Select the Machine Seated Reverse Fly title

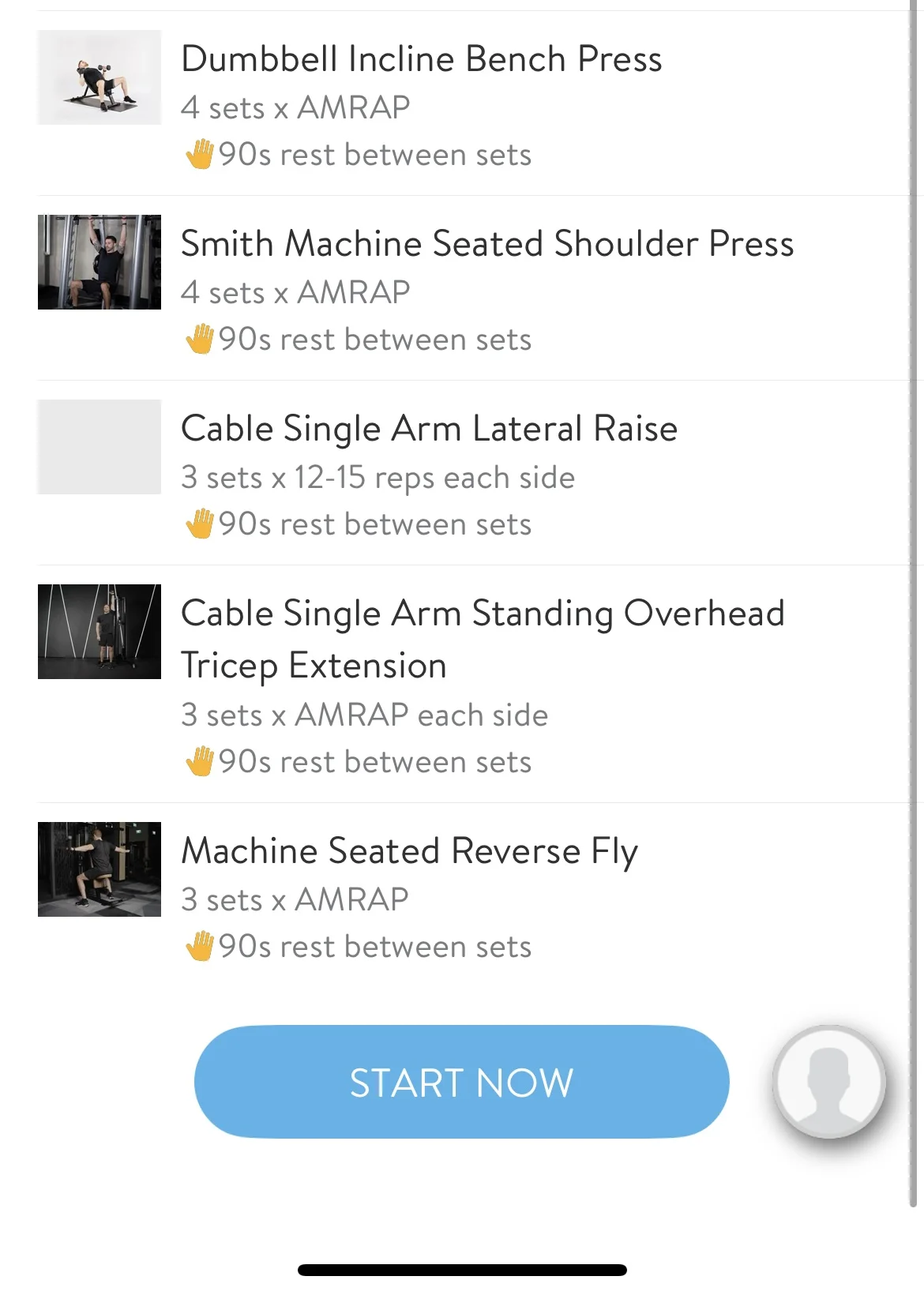409,851
